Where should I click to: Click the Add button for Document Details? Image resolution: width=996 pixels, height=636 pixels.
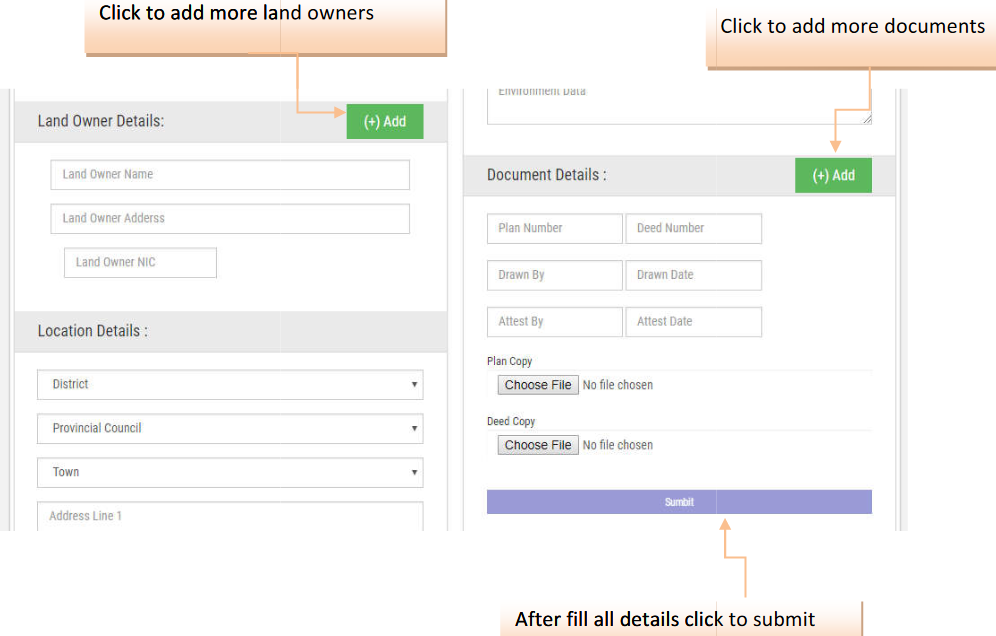832,175
